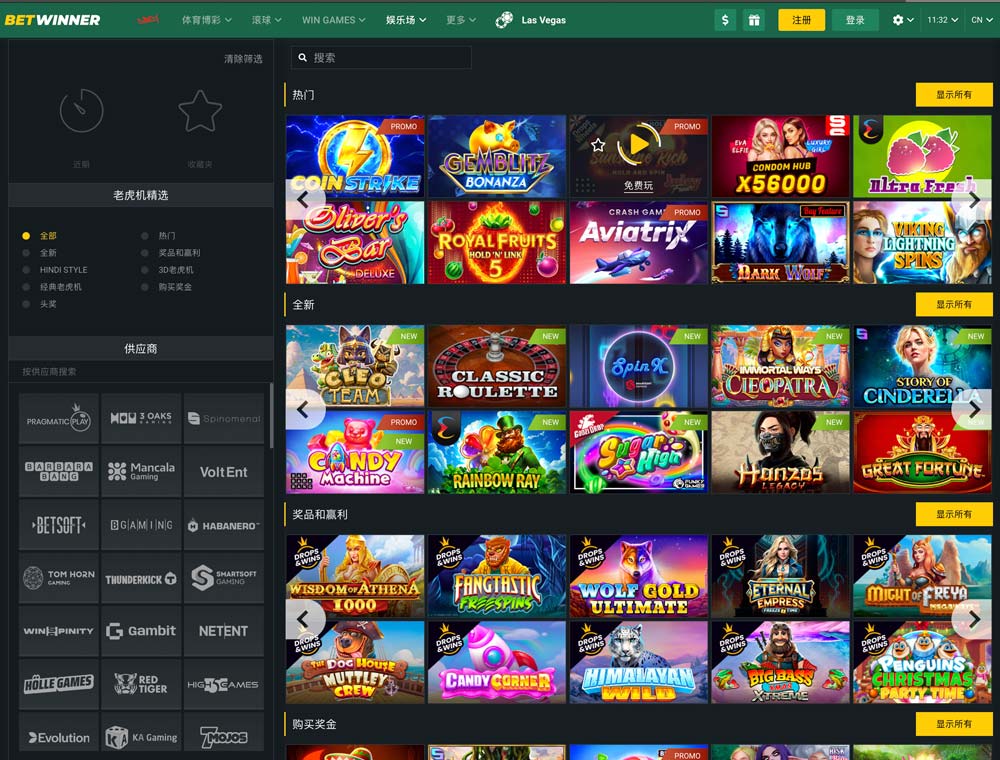Image resolution: width=1000 pixels, height=760 pixels.
Task: Show all in 购买奖金 section heading
Action: click(954, 724)
